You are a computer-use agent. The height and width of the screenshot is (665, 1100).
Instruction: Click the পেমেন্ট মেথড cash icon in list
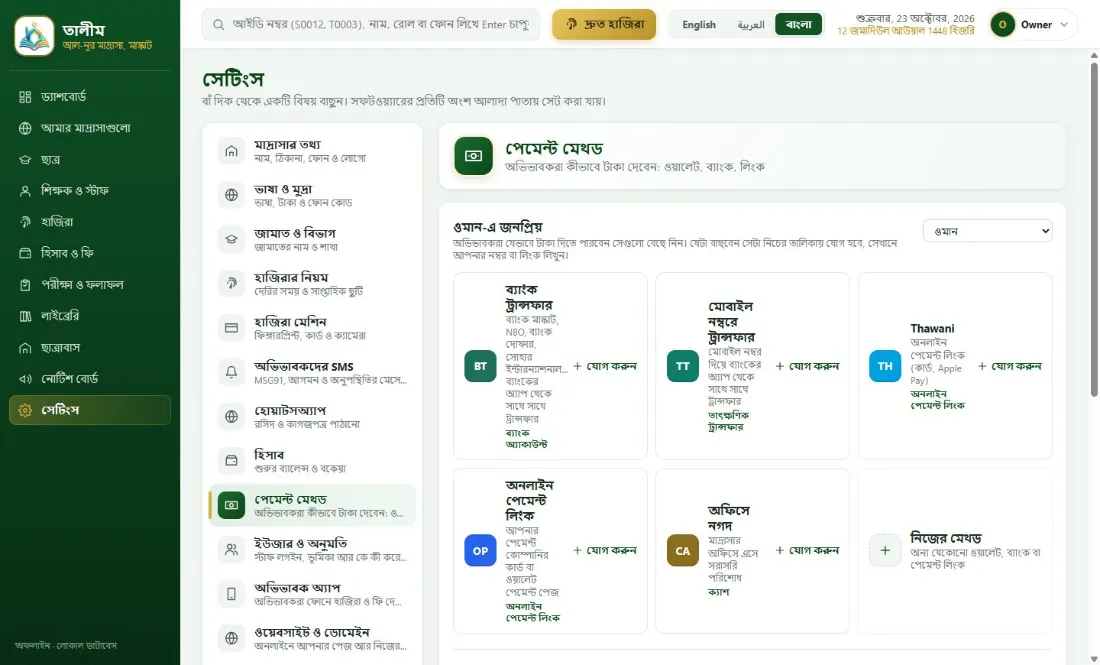tap(232, 505)
